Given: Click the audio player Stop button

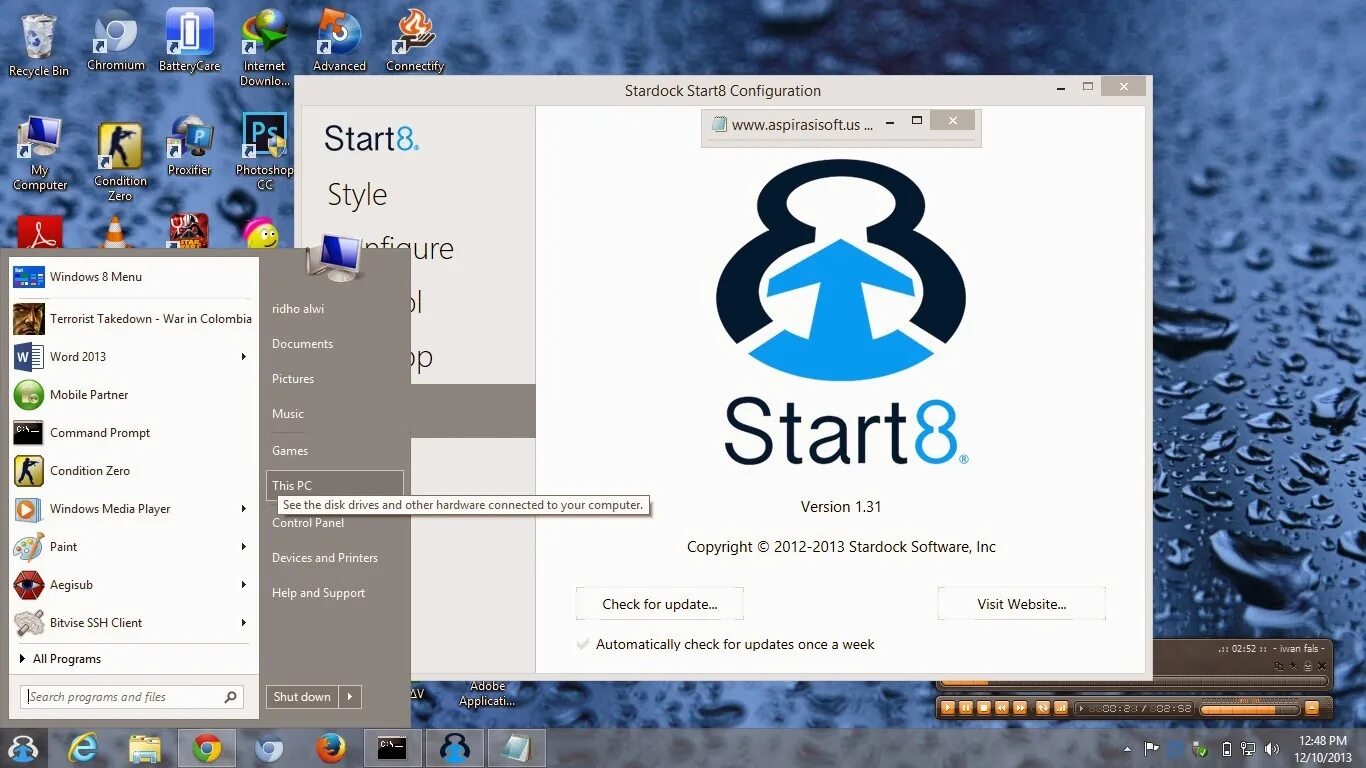Looking at the screenshot, I should 984,708.
